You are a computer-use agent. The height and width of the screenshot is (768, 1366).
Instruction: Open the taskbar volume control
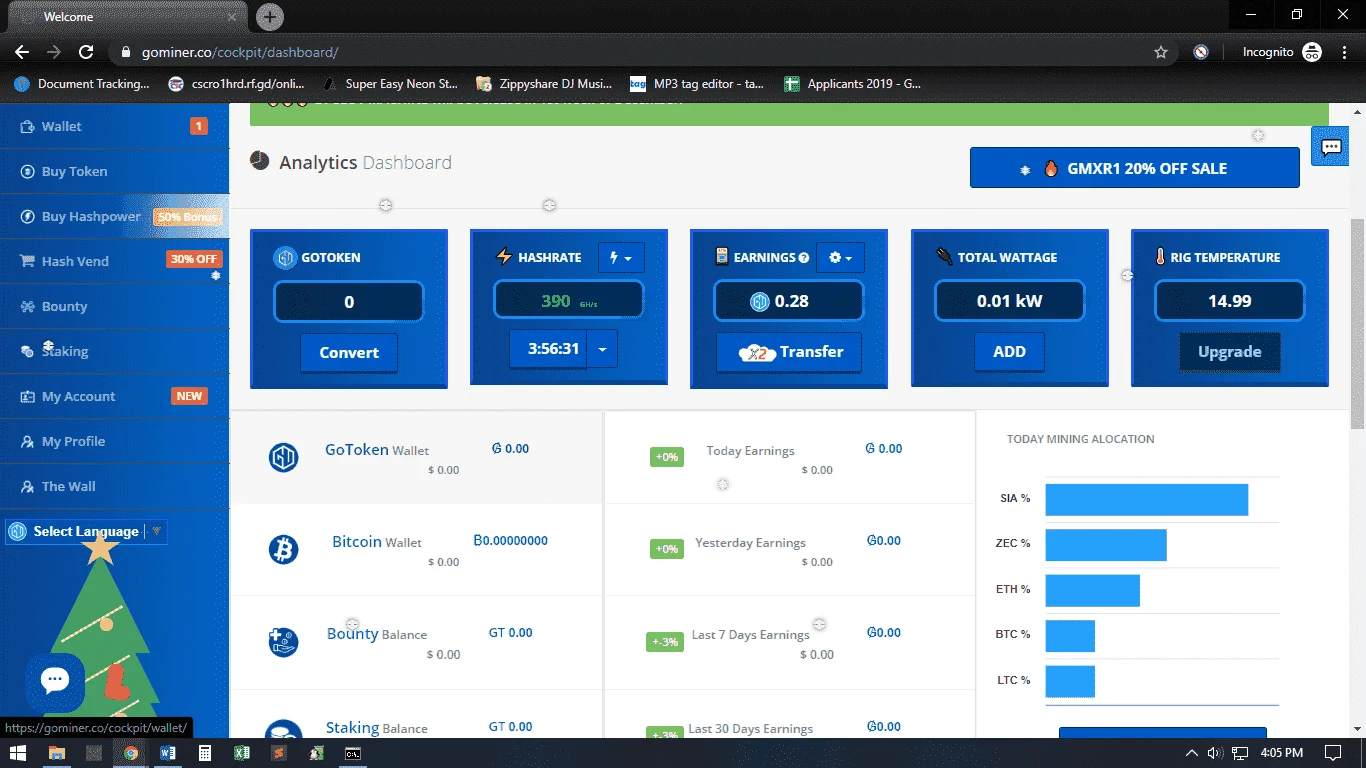coord(1216,753)
